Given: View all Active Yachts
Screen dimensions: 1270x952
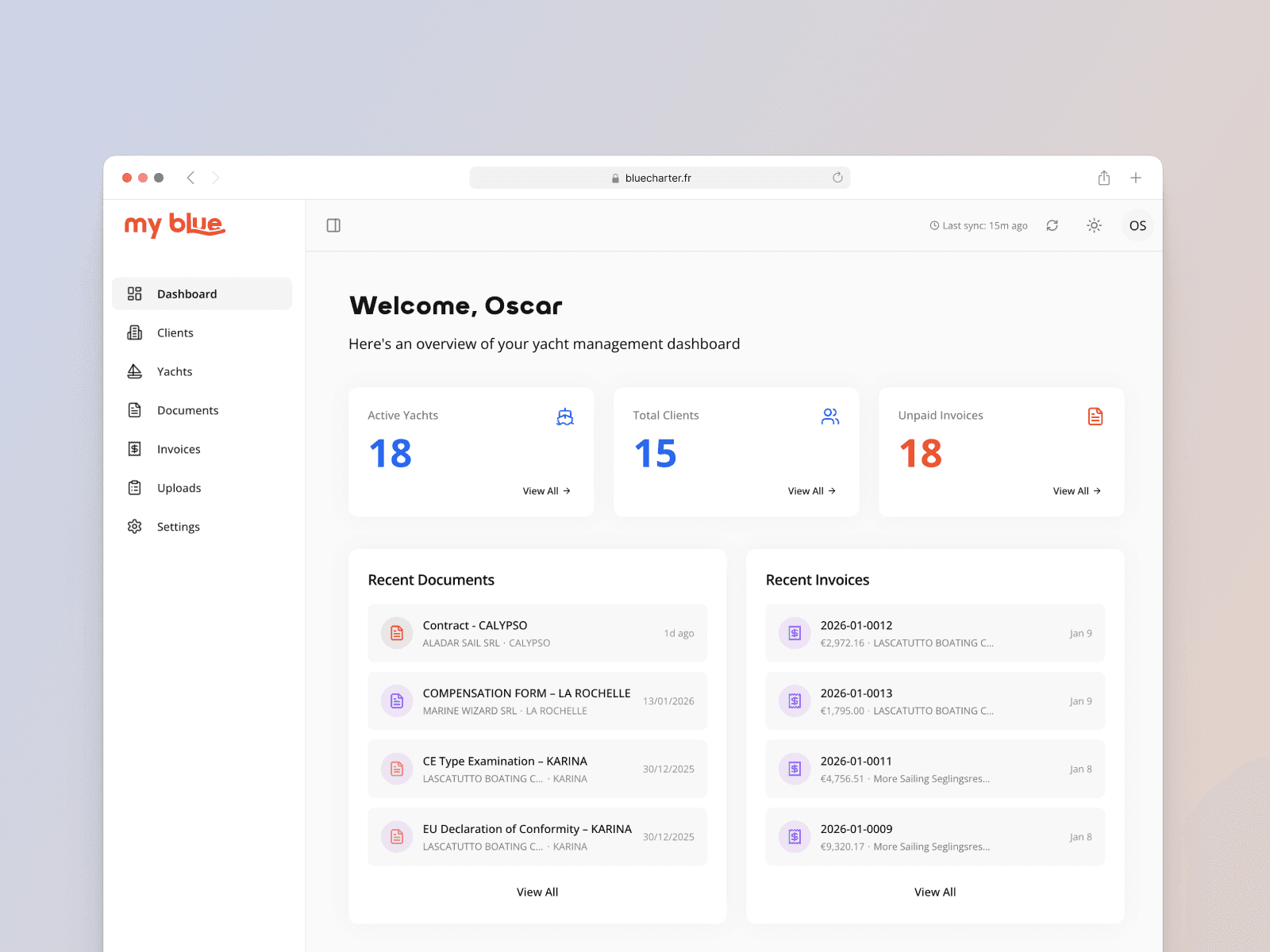Looking at the screenshot, I should pyautogui.click(x=546, y=491).
